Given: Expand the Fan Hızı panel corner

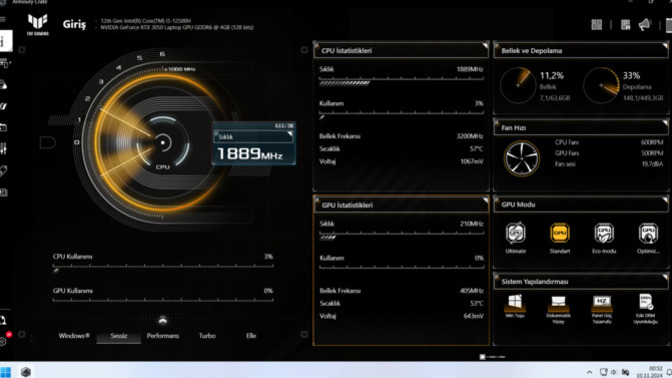Looking at the screenshot, I should (665, 123).
